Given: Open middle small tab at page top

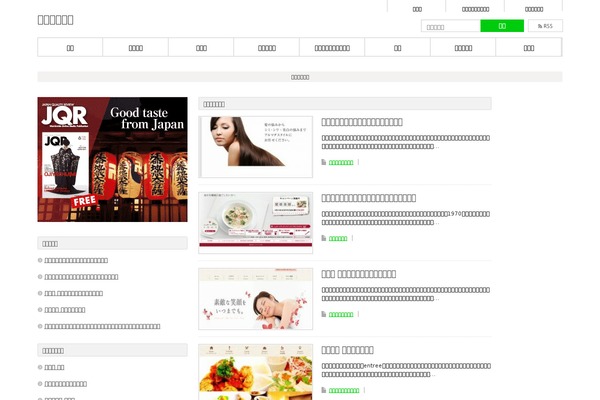Looking at the screenshot, I should pos(475,8).
